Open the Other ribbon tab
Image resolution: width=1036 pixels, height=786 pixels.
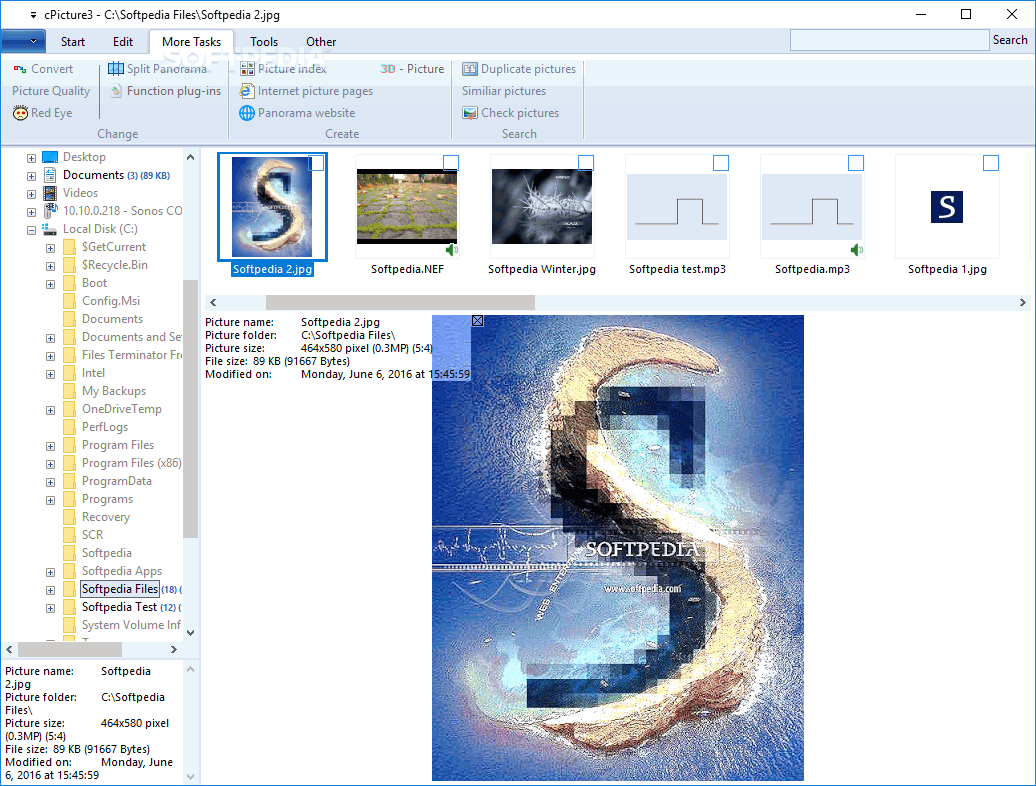[321, 42]
